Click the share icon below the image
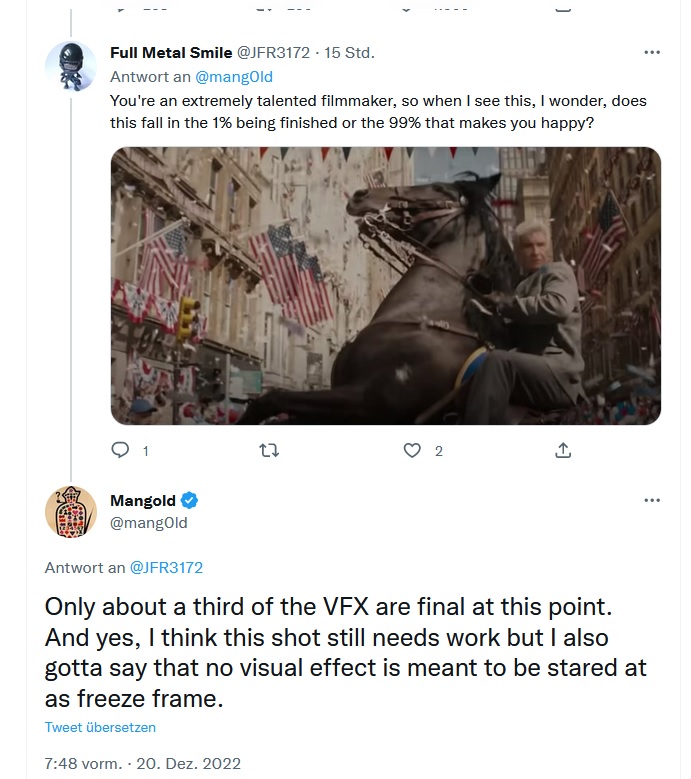This screenshot has height=779, width=691. coord(563,451)
